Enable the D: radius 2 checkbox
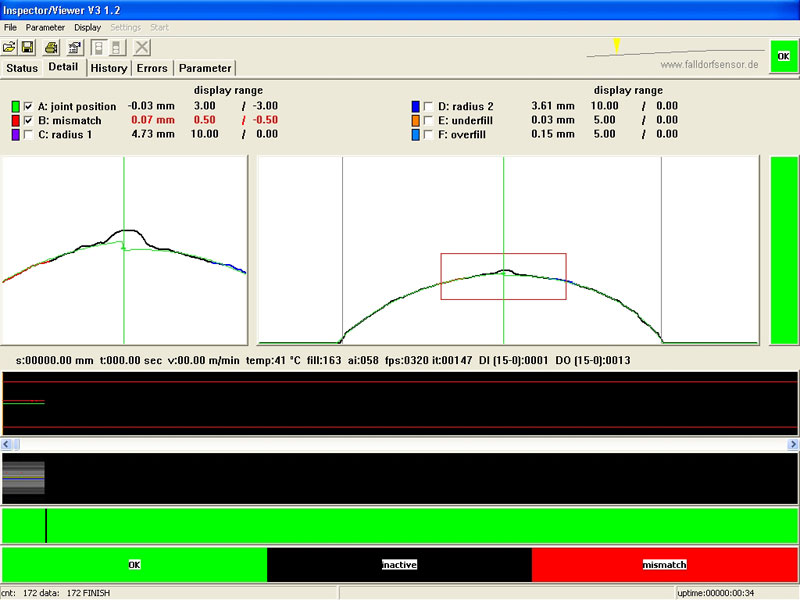The width and height of the screenshot is (800, 600). click(x=429, y=106)
